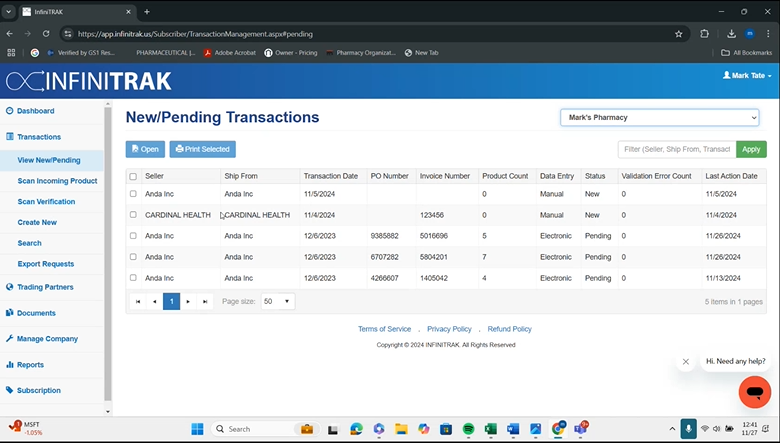Sort by Last Action Date column
Screen dimensions: 780x443
coord(731,176)
